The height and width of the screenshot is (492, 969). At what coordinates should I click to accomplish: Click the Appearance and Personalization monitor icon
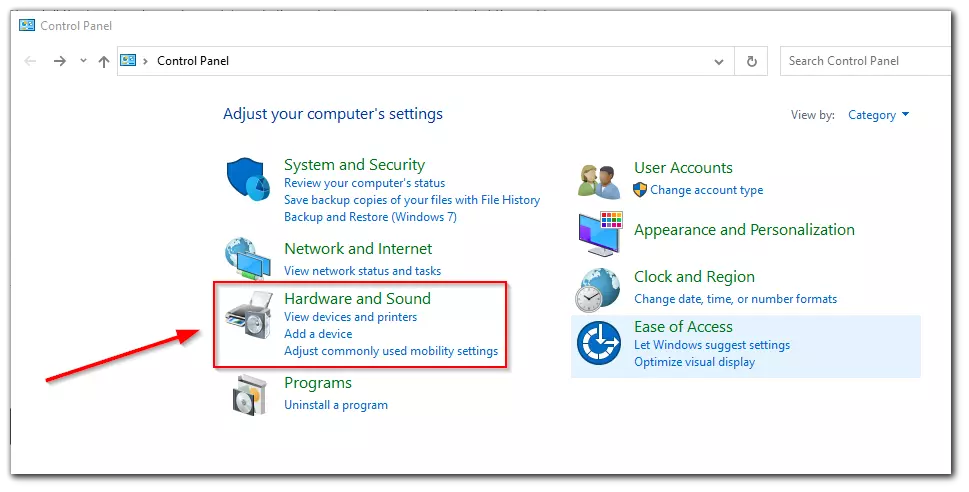tap(600, 234)
